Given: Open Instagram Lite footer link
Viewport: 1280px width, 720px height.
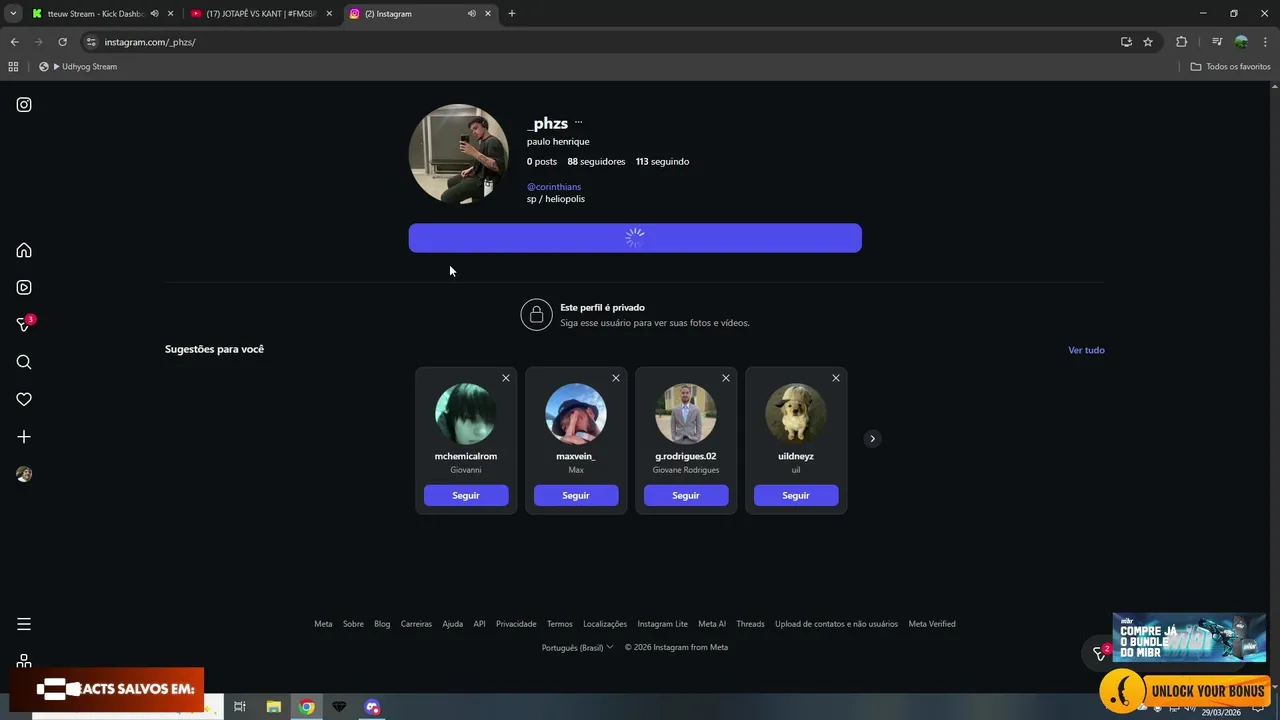Looking at the screenshot, I should point(662,624).
